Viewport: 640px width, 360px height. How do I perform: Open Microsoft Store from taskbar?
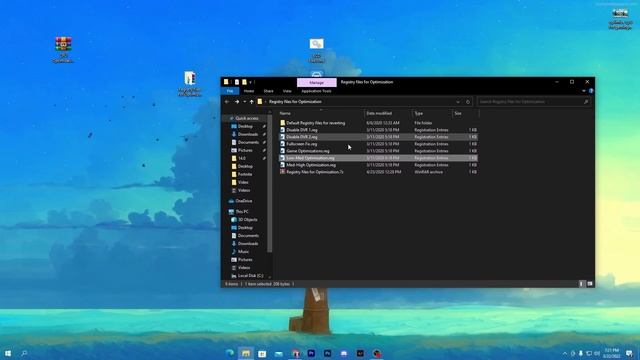tap(262, 353)
